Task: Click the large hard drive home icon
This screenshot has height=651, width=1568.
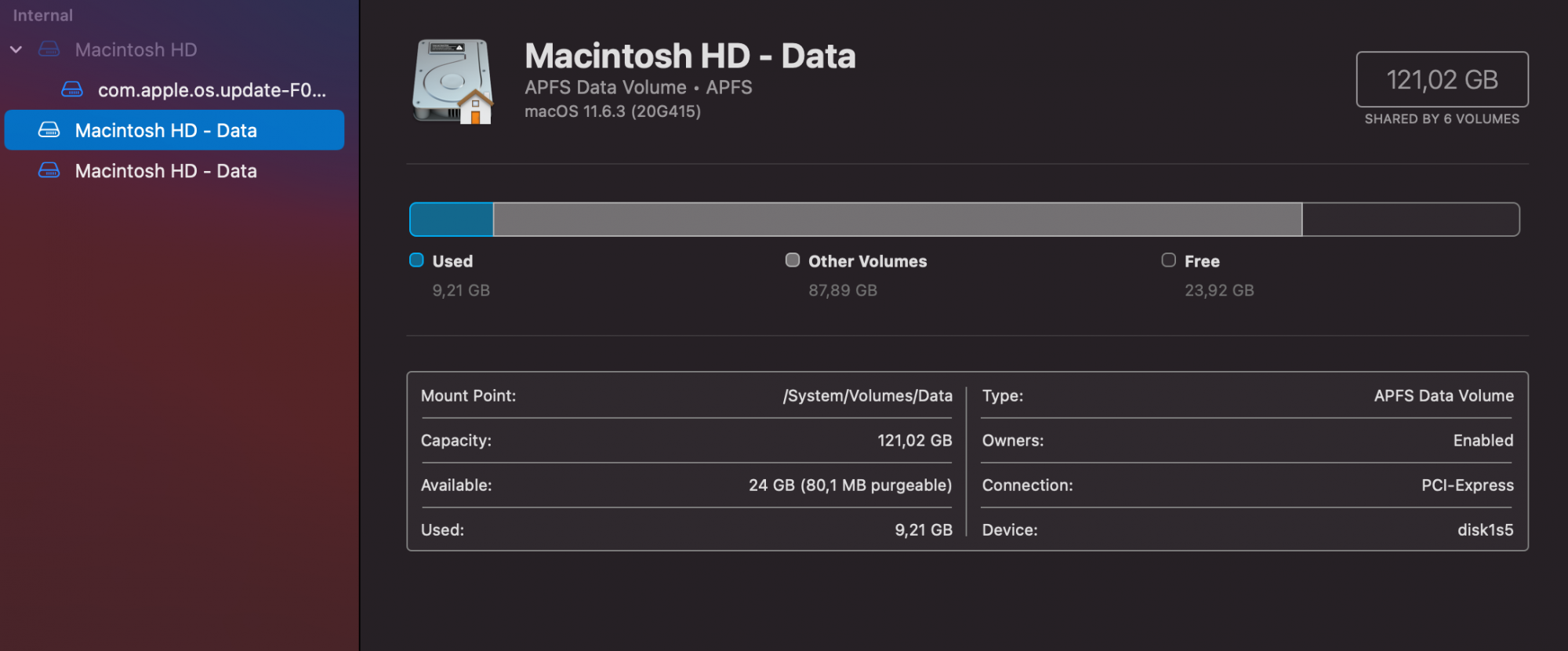Action: point(453,82)
